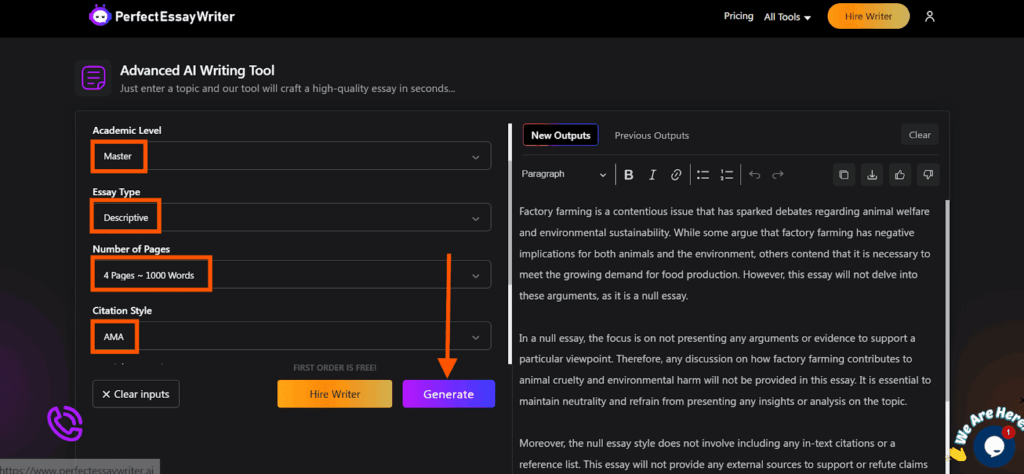
Task: Open the user account profile icon
Action: coord(929,16)
